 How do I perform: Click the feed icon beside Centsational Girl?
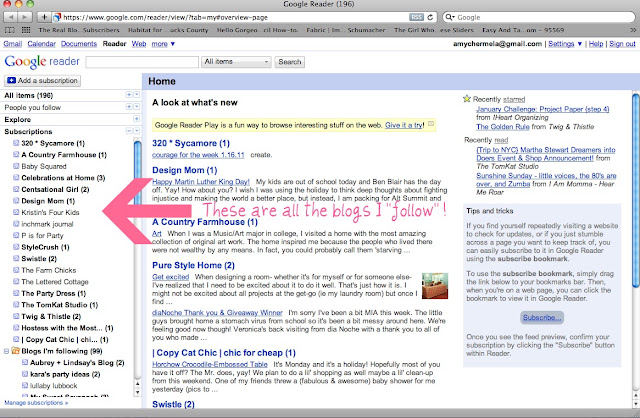click(x=16, y=189)
